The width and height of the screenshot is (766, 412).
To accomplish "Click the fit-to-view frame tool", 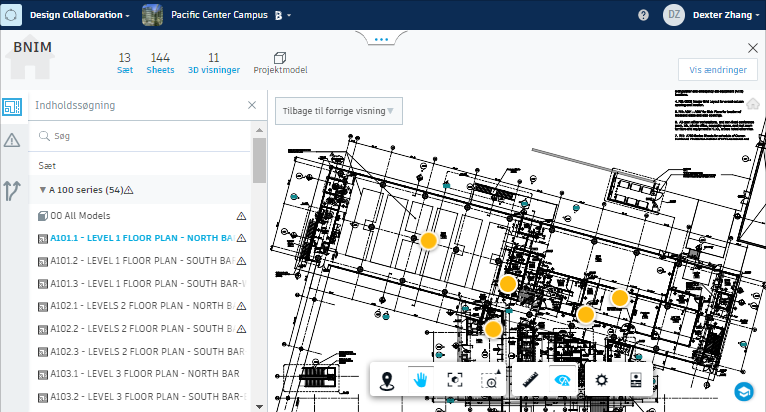I will pyautogui.click(x=455, y=380).
